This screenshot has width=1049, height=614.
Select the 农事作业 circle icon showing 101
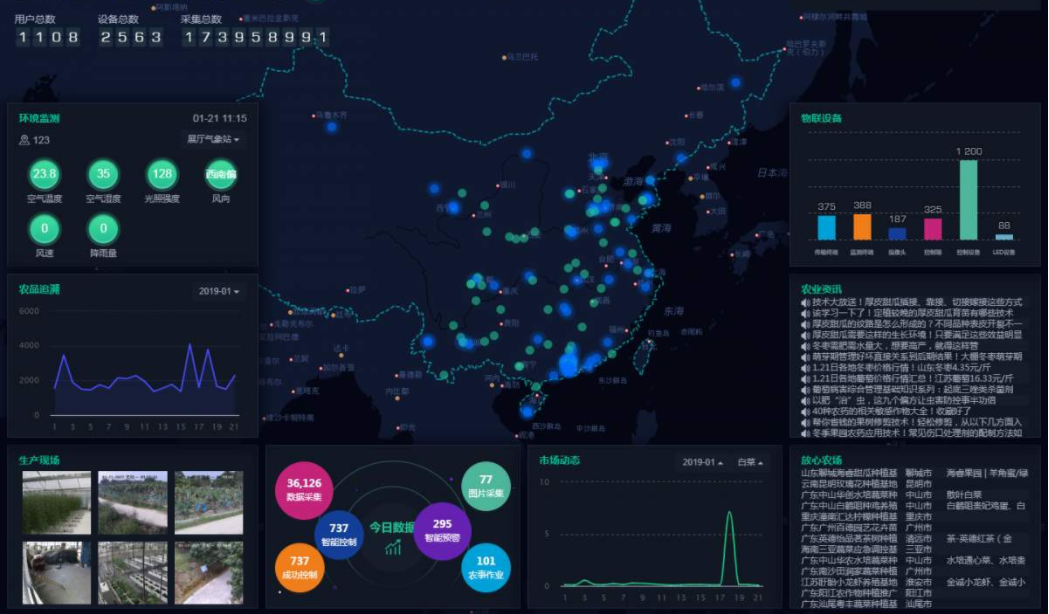(x=484, y=566)
